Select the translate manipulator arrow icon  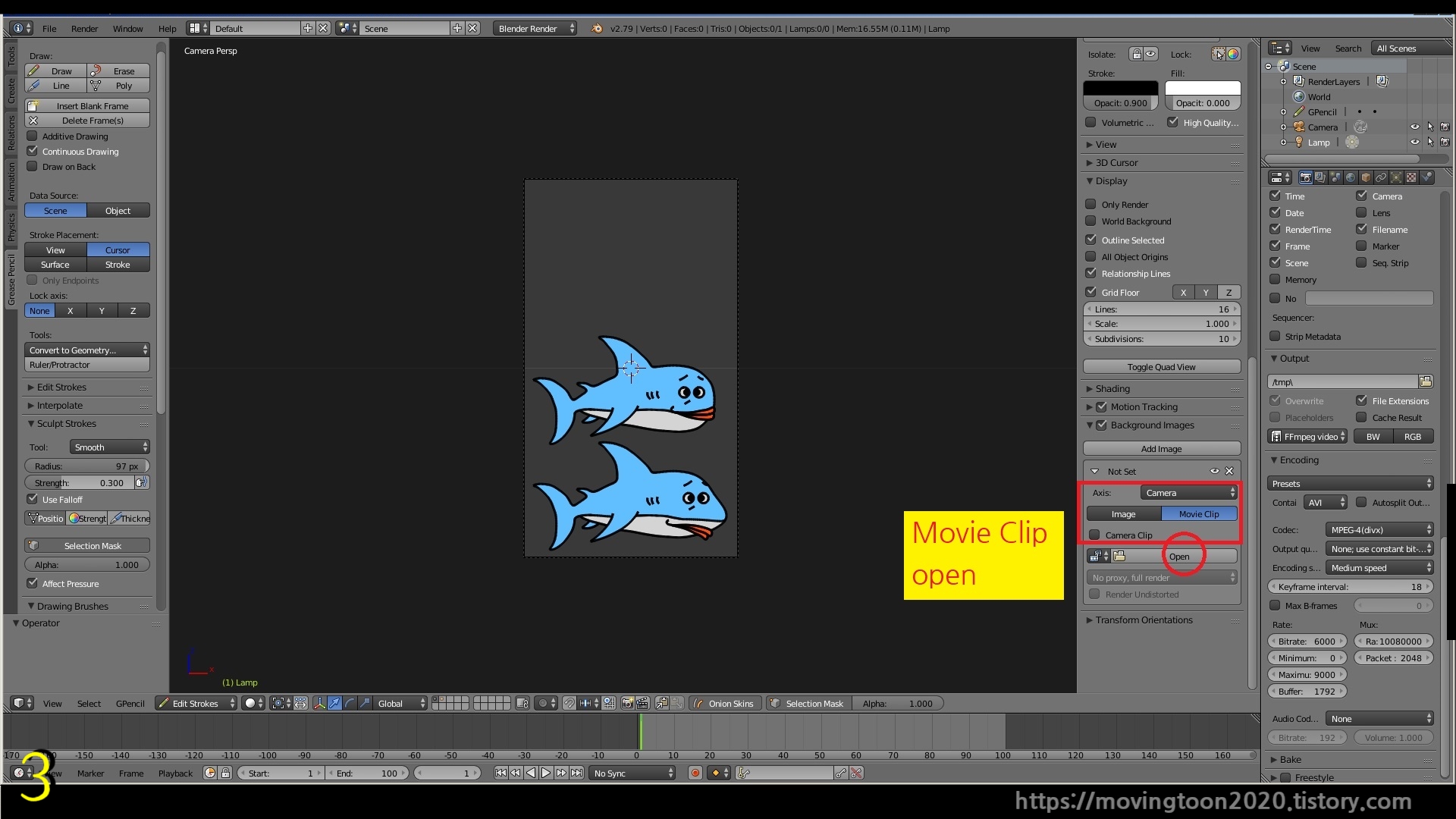(334, 703)
